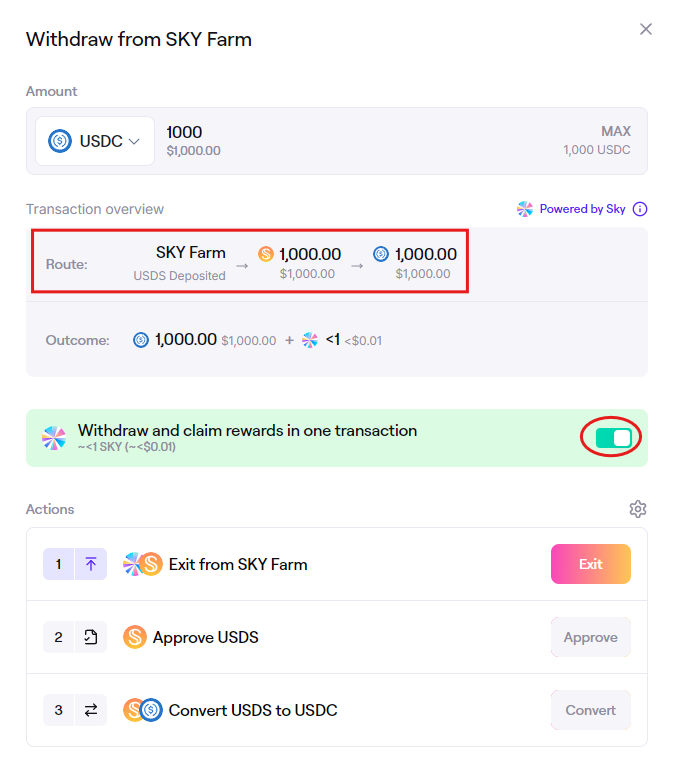The height and width of the screenshot is (772, 673).
Task: Click the document approve icon in step 2
Action: [91, 637]
